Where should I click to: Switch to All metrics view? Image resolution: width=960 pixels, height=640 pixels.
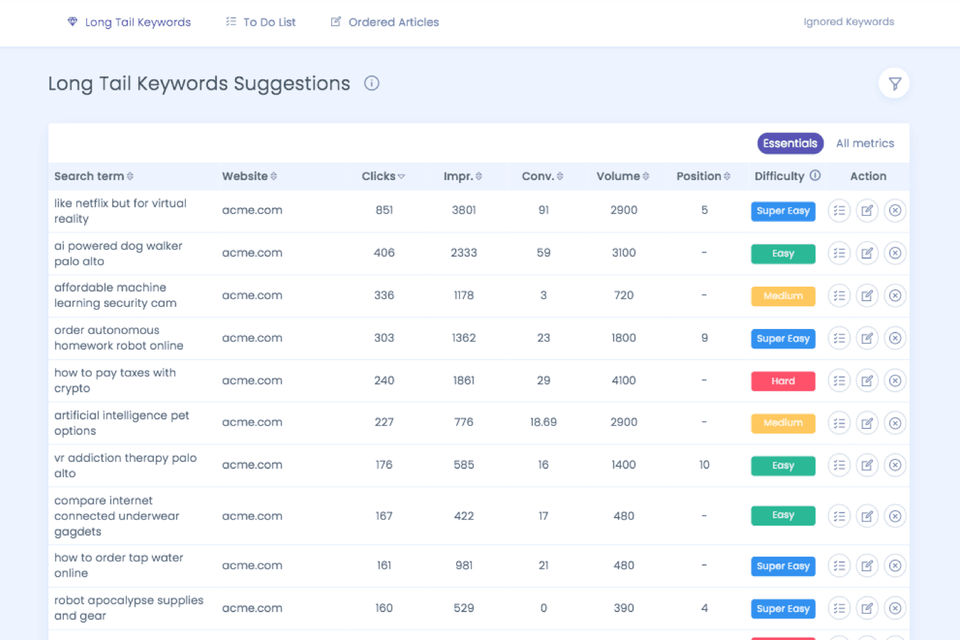click(865, 143)
